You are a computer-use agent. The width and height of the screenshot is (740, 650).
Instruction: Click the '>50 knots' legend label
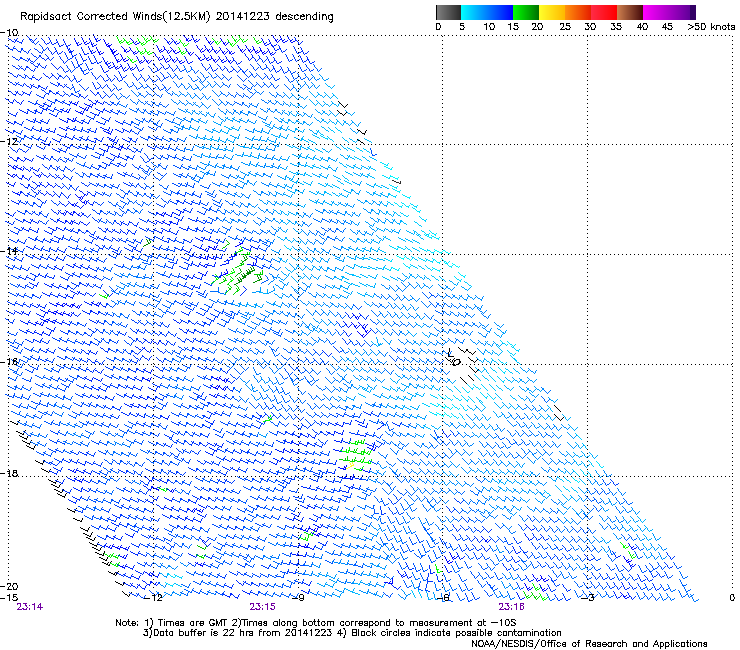pyautogui.click(x=711, y=27)
